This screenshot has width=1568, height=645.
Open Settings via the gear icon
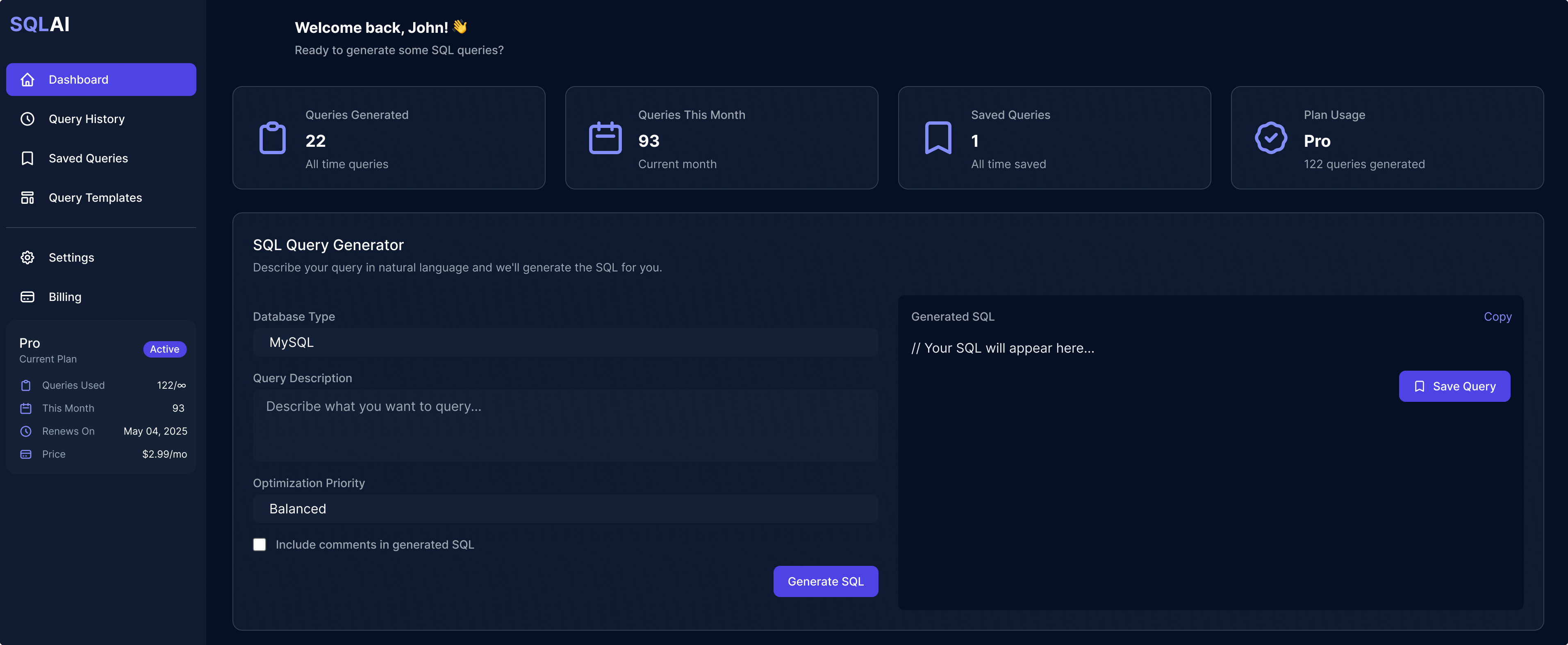click(x=27, y=257)
